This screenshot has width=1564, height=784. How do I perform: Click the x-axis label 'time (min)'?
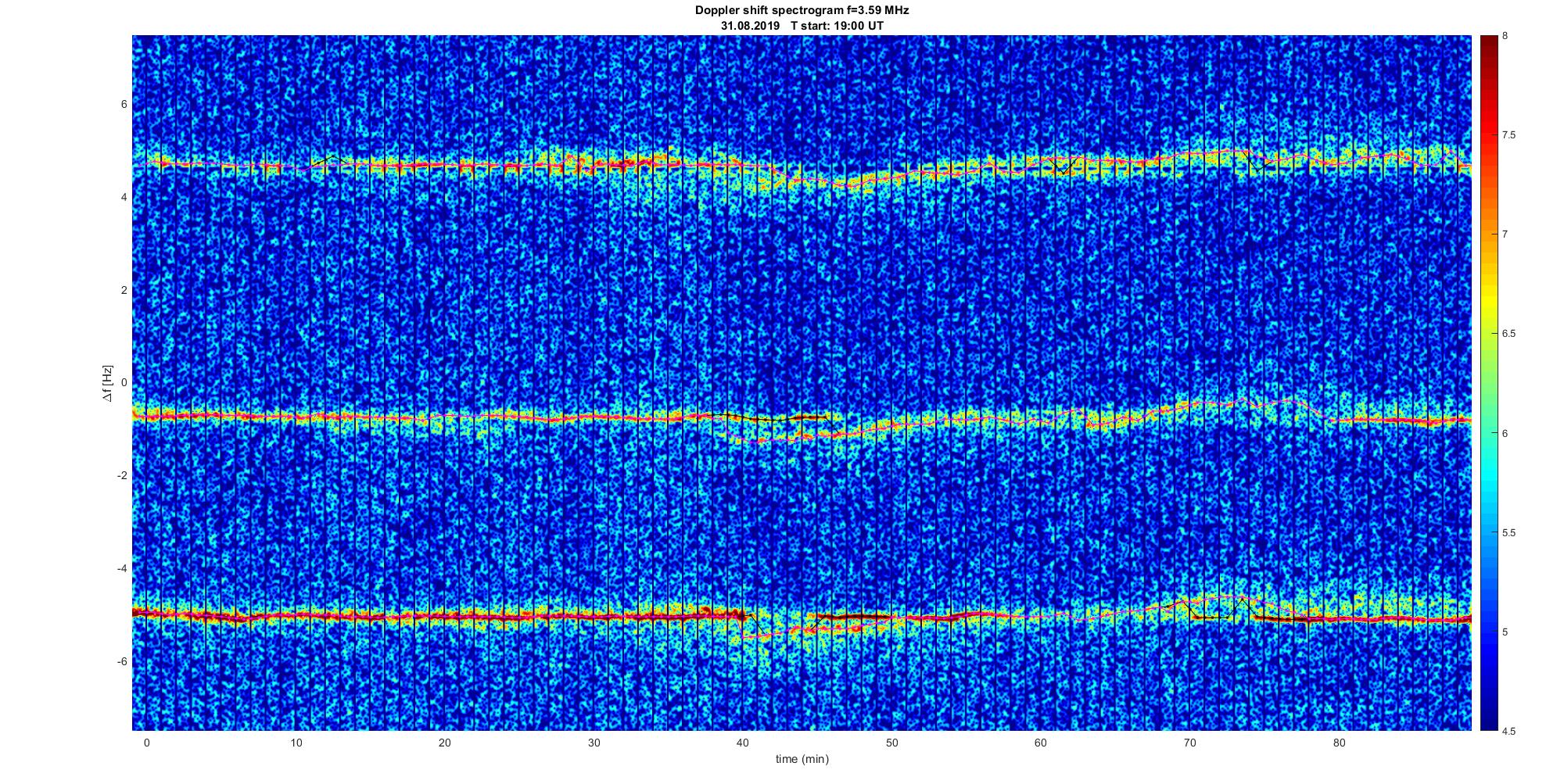pyautogui.click(x=802, y=759)
